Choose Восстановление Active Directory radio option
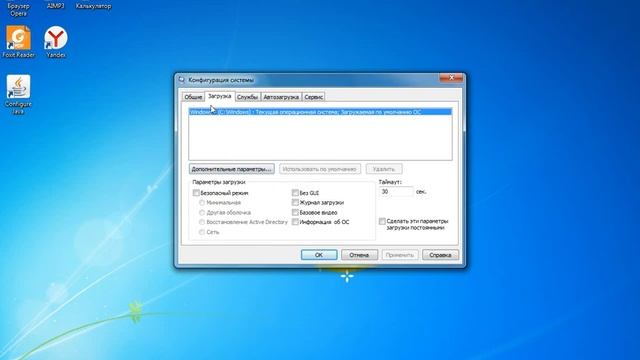The width and height of the screenshot is (640, 360). (x=202, y=222)
